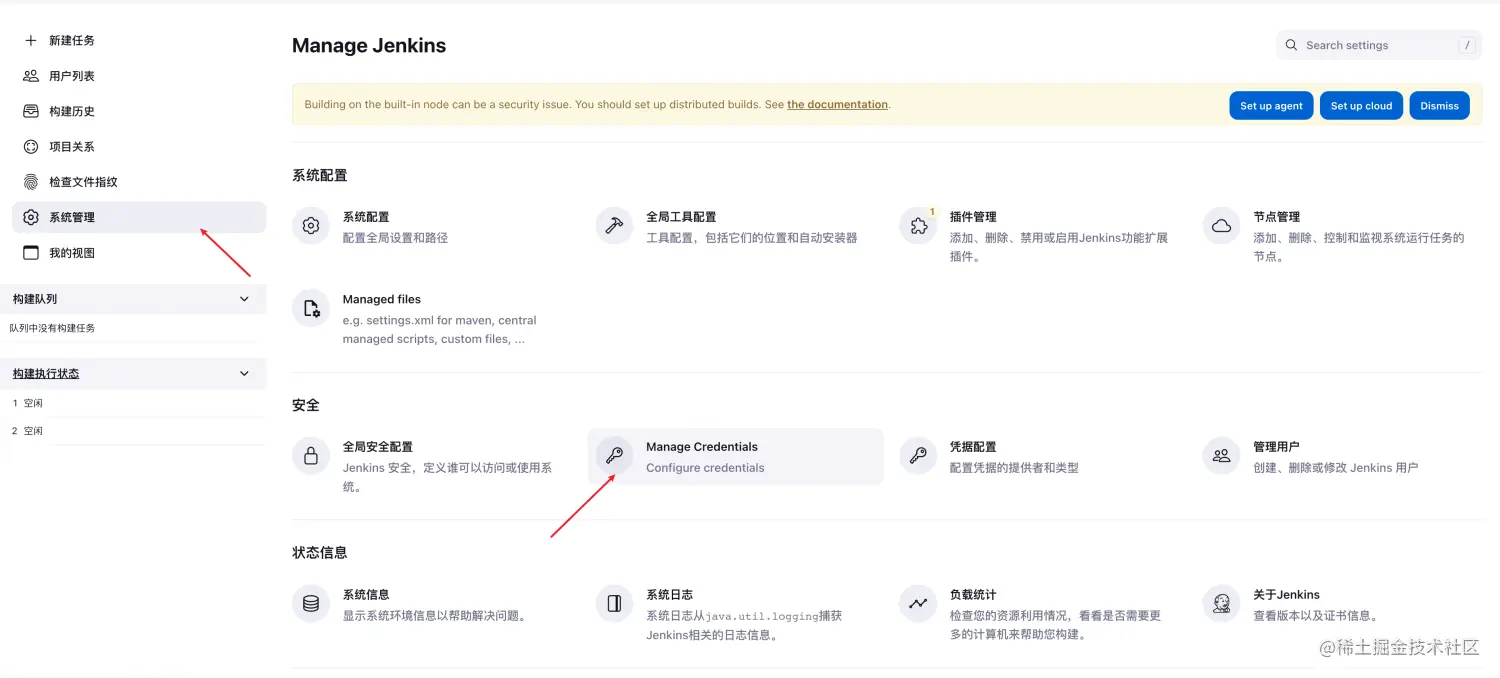Click the users icon of 管理用户

(x=1221, y=456)
